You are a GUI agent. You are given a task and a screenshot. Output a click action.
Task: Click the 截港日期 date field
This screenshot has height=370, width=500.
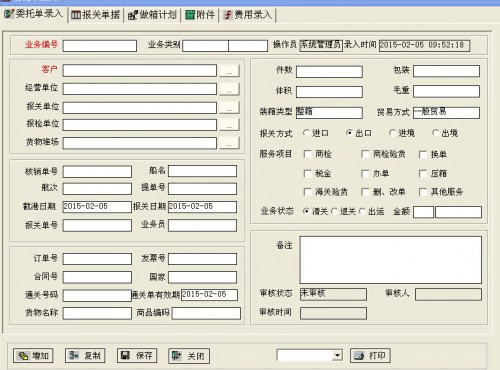coord(97,207)
